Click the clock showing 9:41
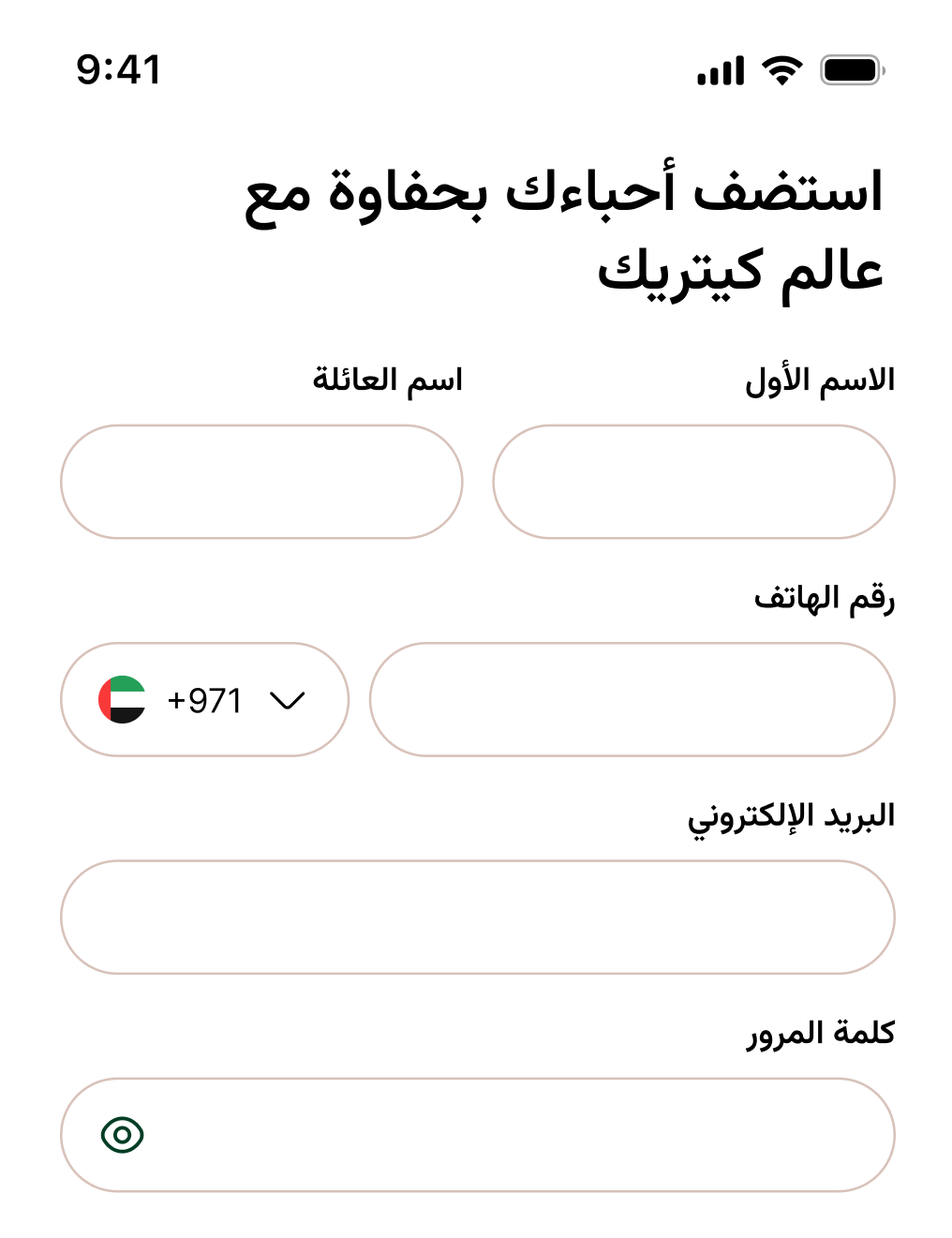 point(119,68)
